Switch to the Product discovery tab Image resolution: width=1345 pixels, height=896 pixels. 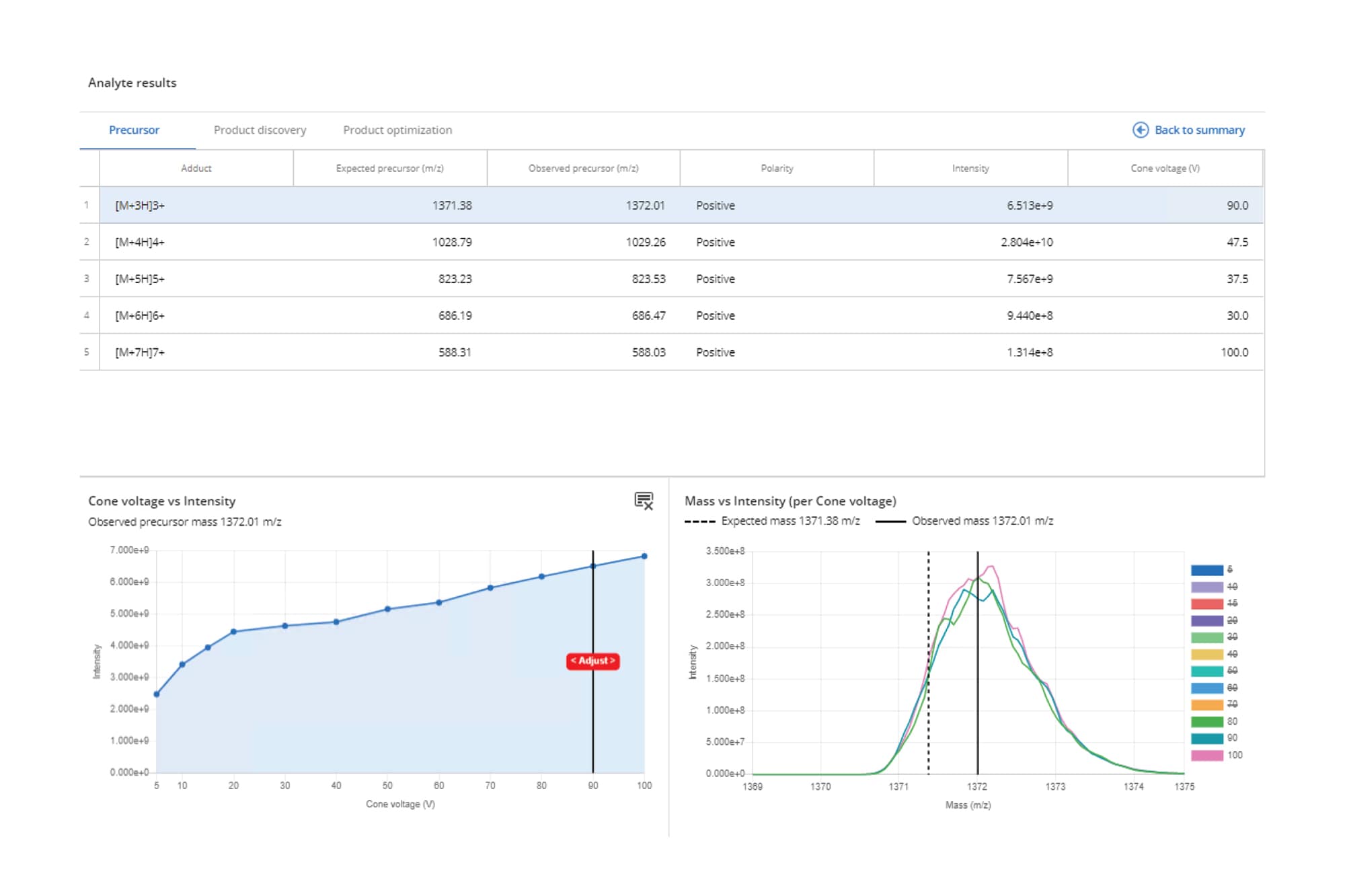[260, 130]
